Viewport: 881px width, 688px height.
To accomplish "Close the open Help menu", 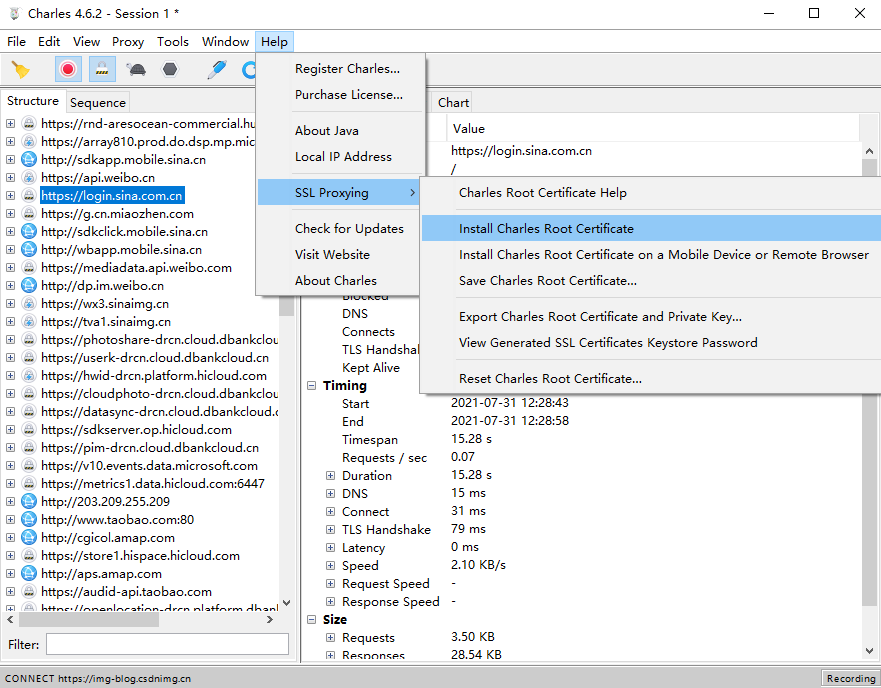I will pyautogui.click(x=274, y=42).
